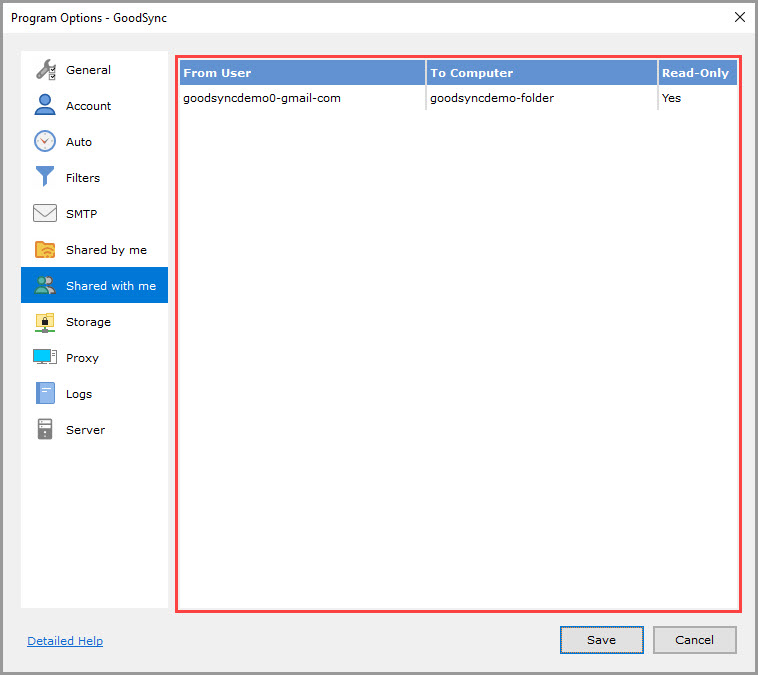Sort by From User column header
The height and width of the screenshot is (675, 758).
click(303, 73)
